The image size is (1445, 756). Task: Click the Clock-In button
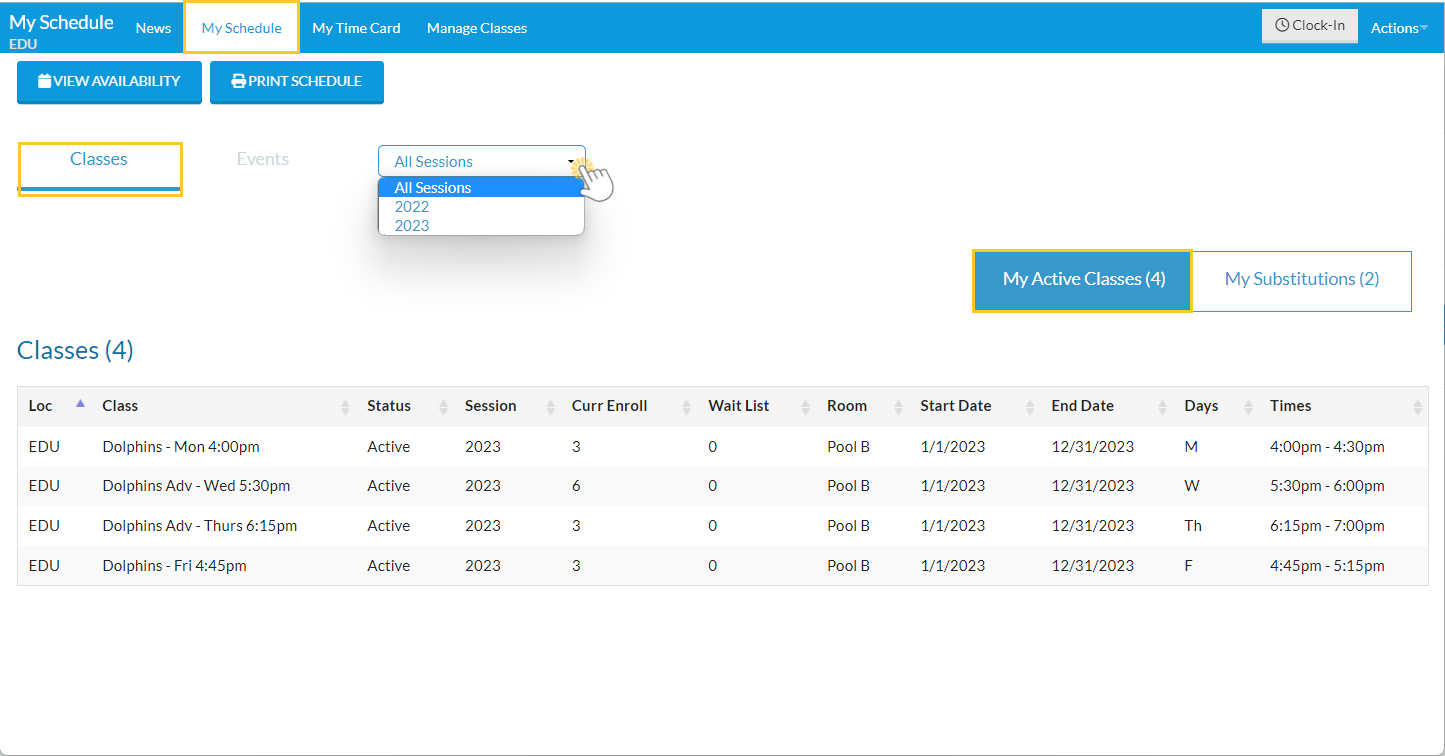(1310, 26)
